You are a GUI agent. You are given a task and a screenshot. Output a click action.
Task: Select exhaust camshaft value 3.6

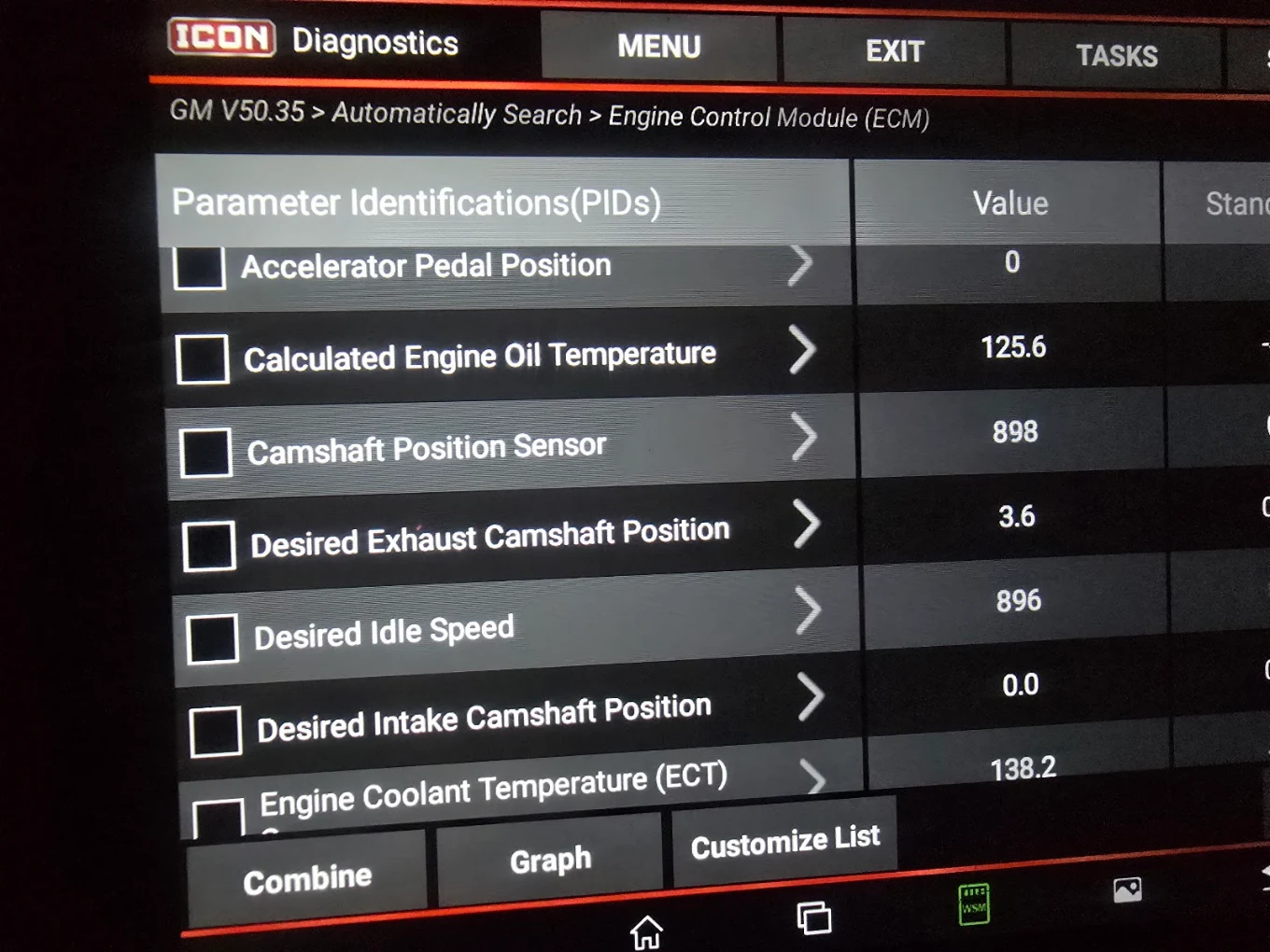point(1017,516)
